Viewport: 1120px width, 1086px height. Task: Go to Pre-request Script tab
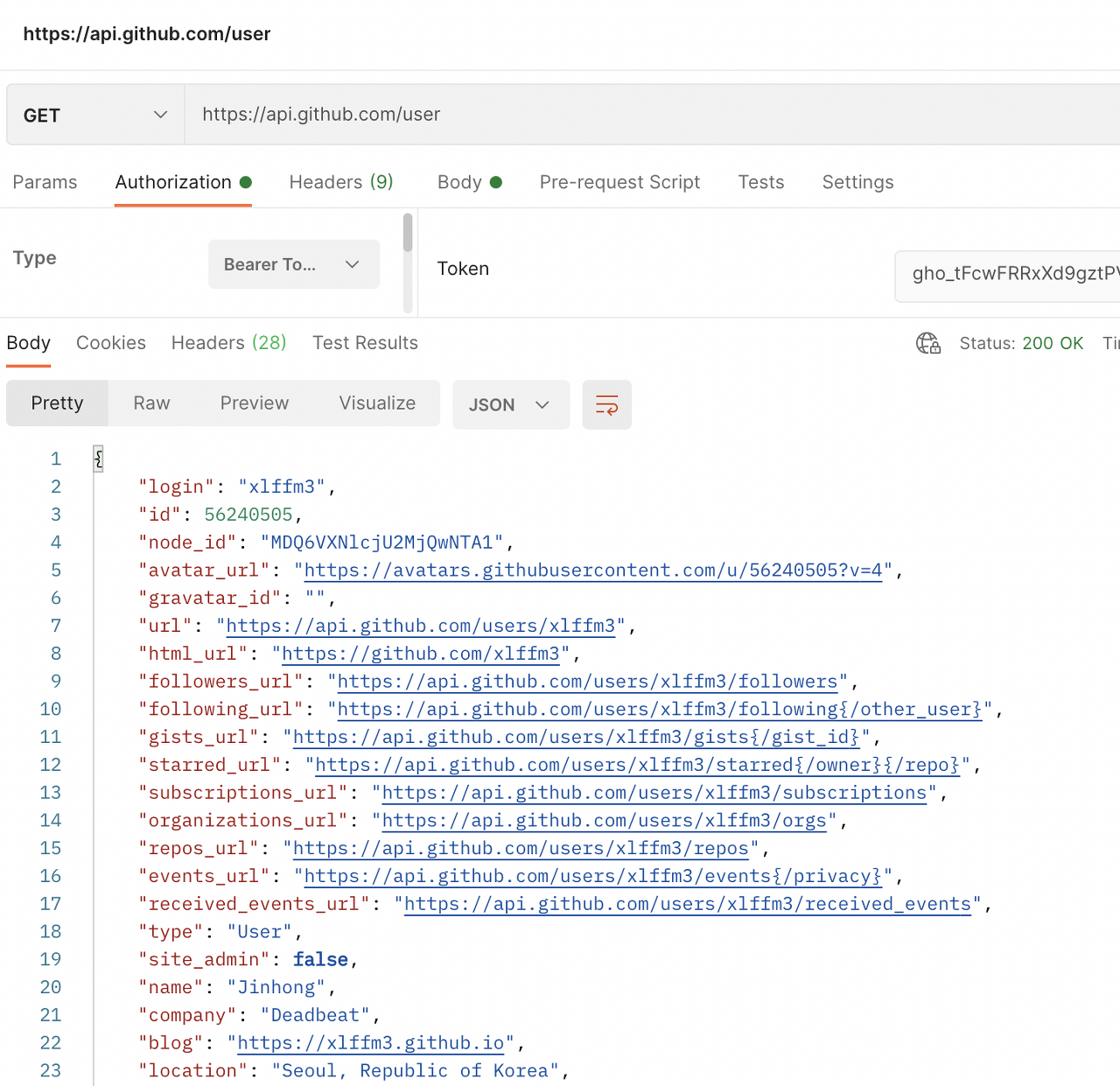[x=619, y=182]
